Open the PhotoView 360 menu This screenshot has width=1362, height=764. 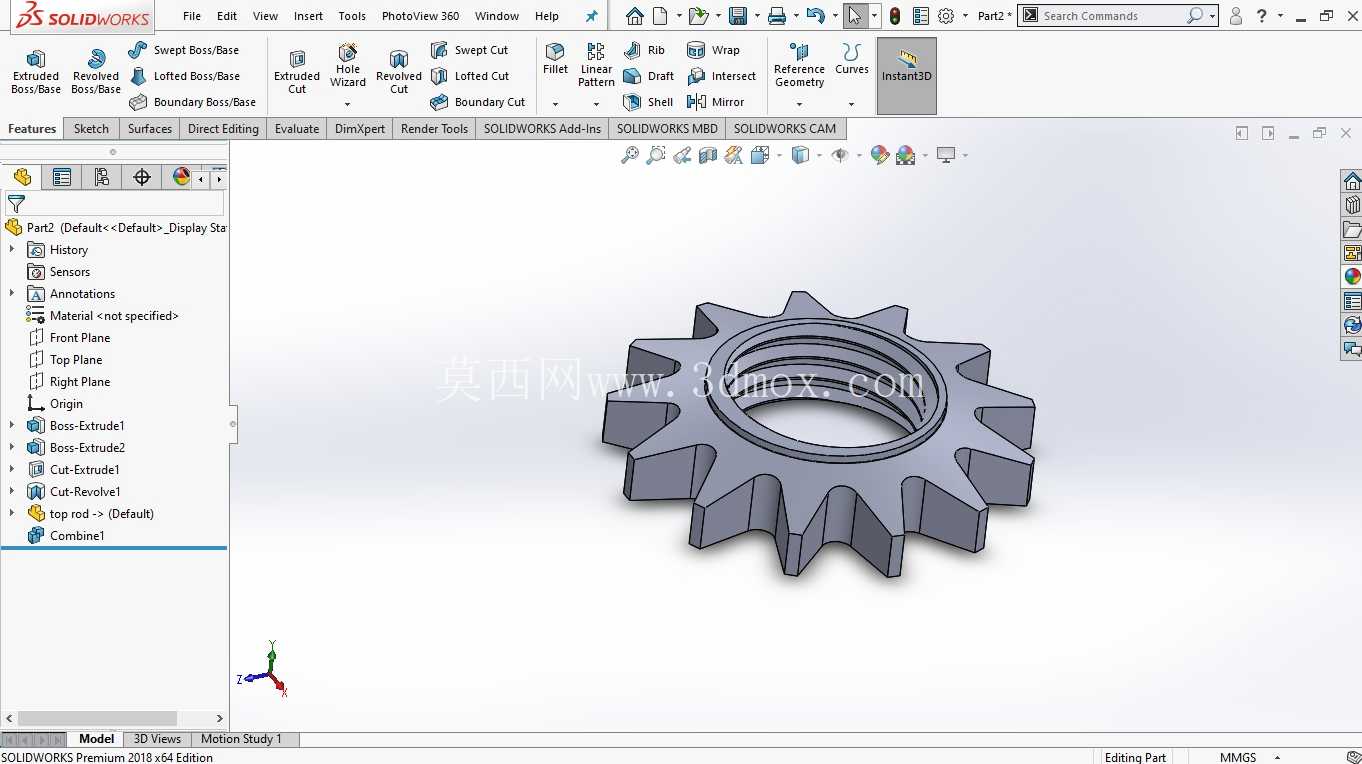pos(420,16)
